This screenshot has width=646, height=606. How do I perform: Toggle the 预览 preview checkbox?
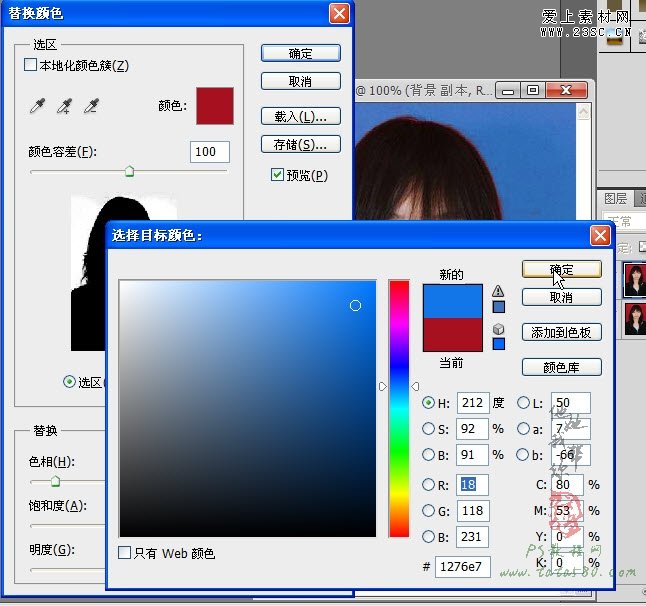point(277,175)
